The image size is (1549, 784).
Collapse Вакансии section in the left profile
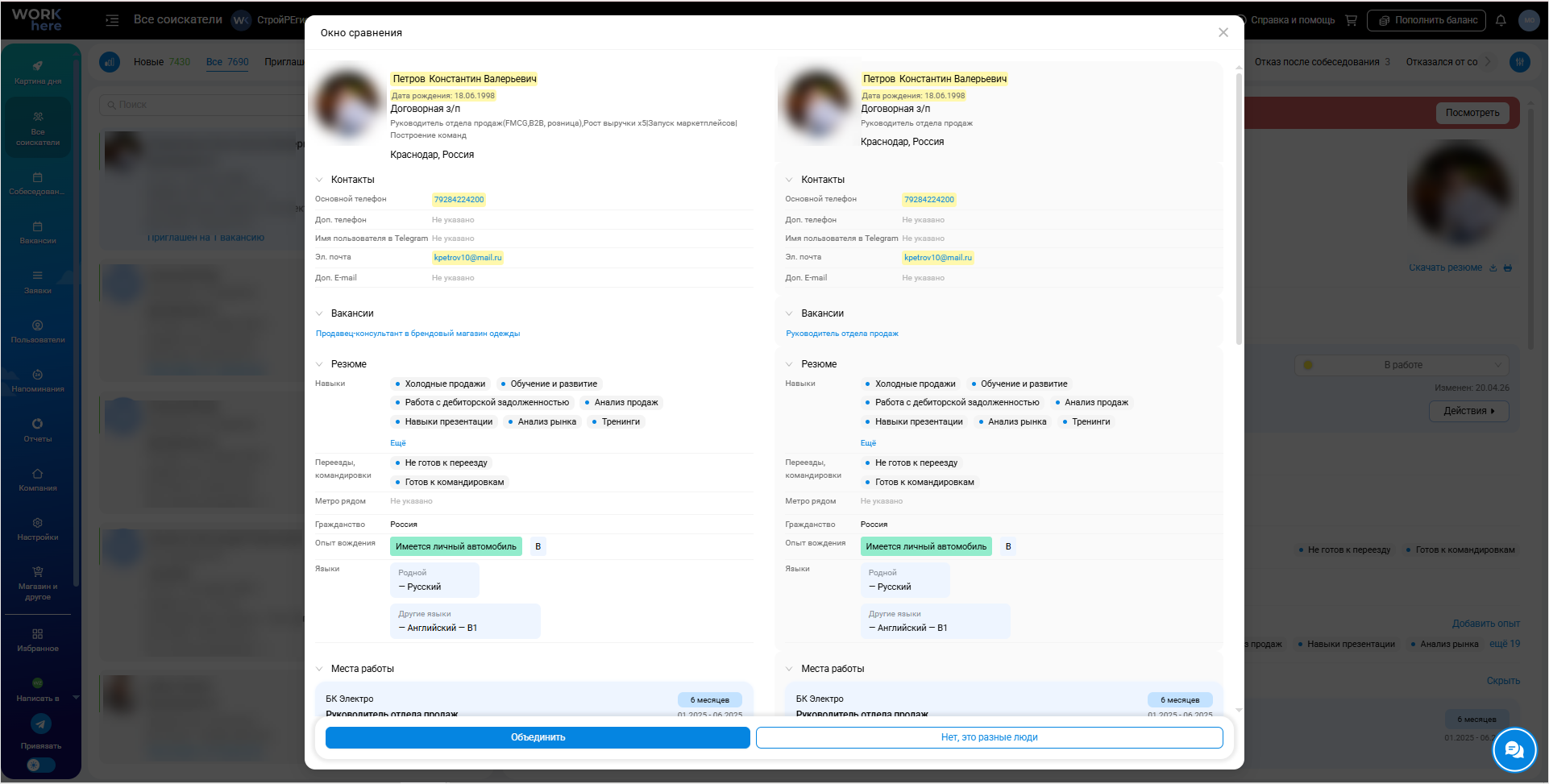pyautogui.click(x=319, y=313)
